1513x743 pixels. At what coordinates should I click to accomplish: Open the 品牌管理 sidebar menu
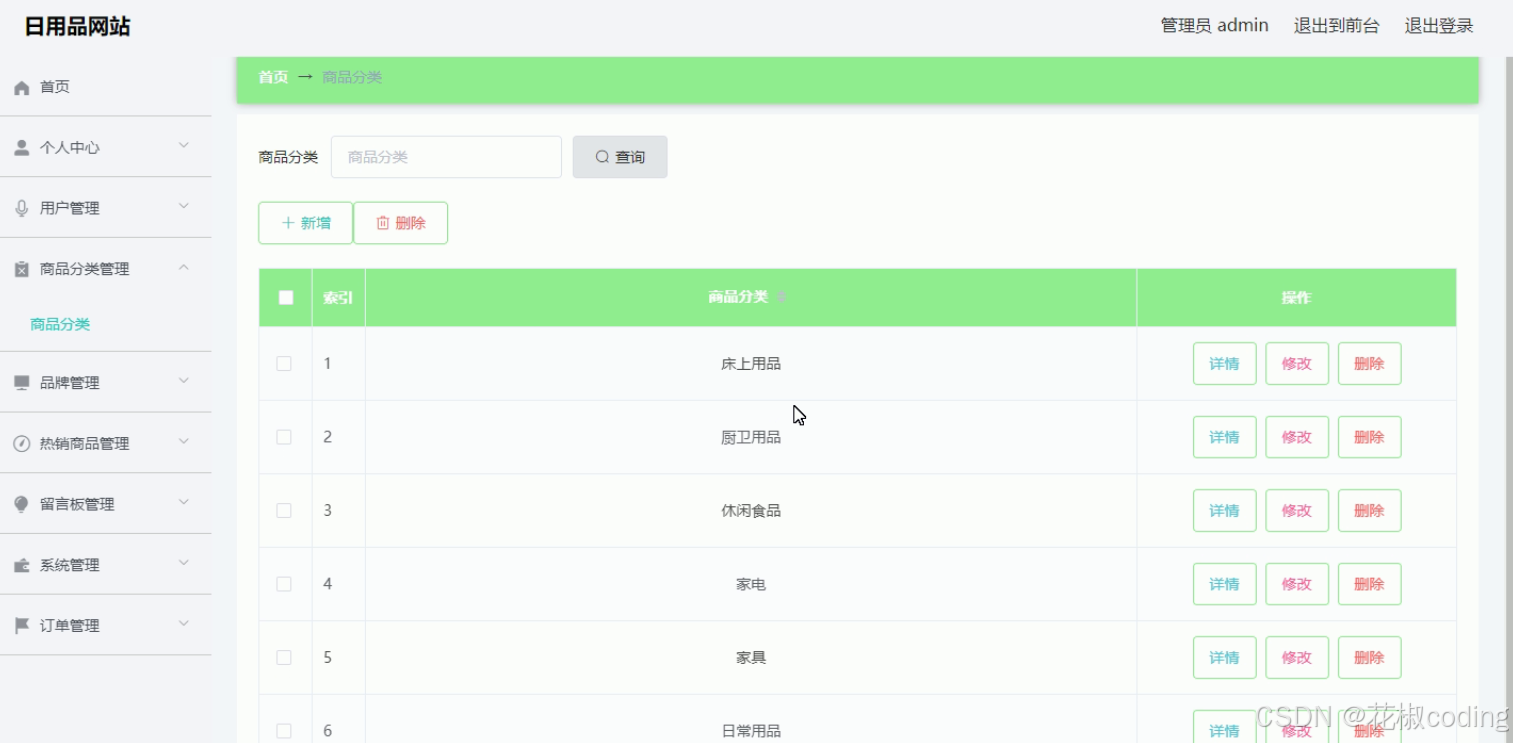(x=105, y=383)
